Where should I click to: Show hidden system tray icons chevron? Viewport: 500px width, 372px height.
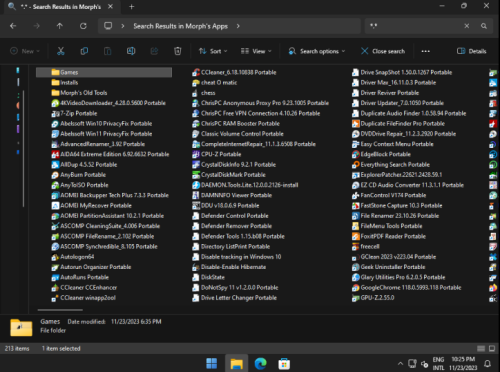coord(400,363)
